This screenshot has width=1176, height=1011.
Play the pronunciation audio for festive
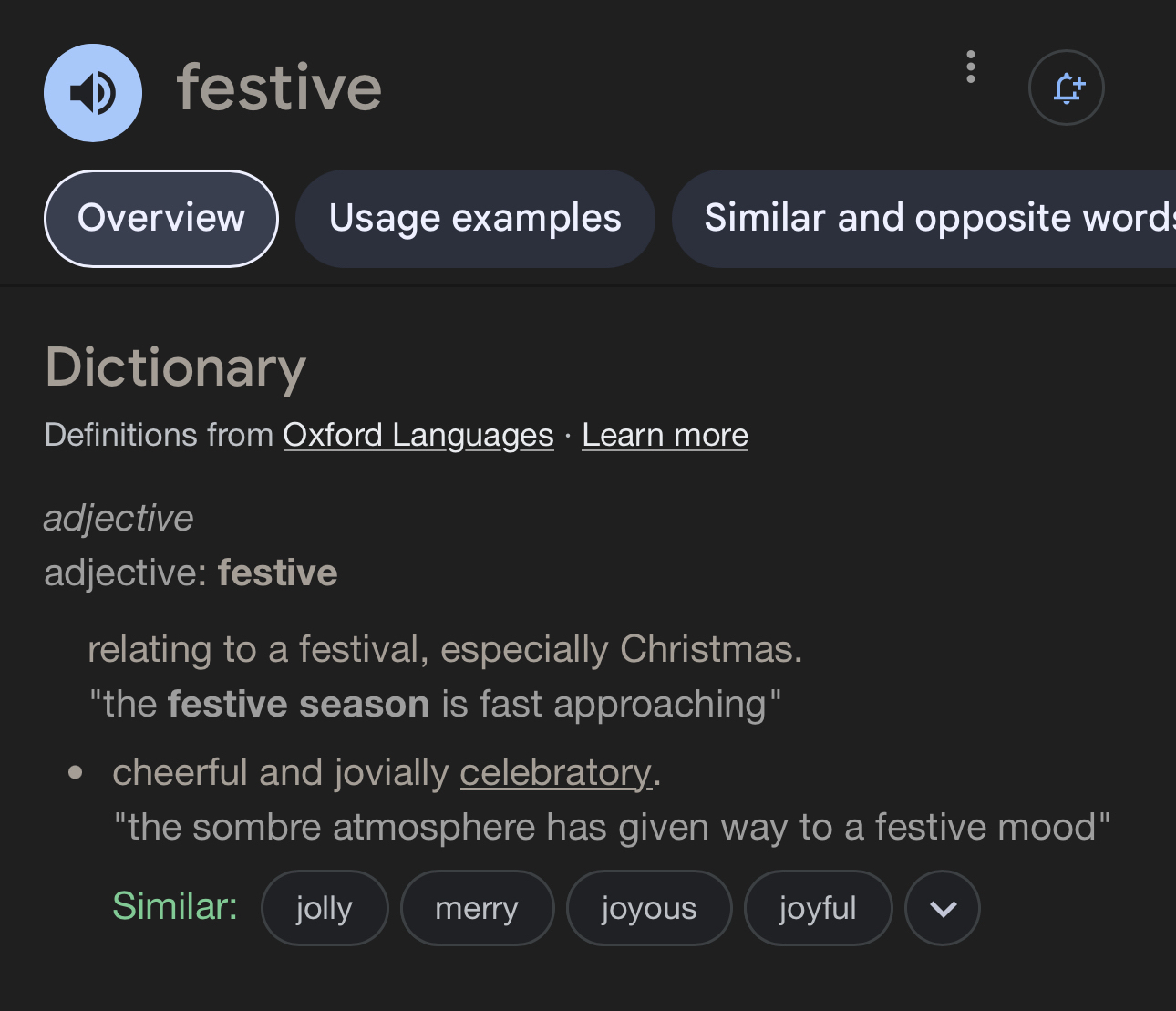click(93, 92)
